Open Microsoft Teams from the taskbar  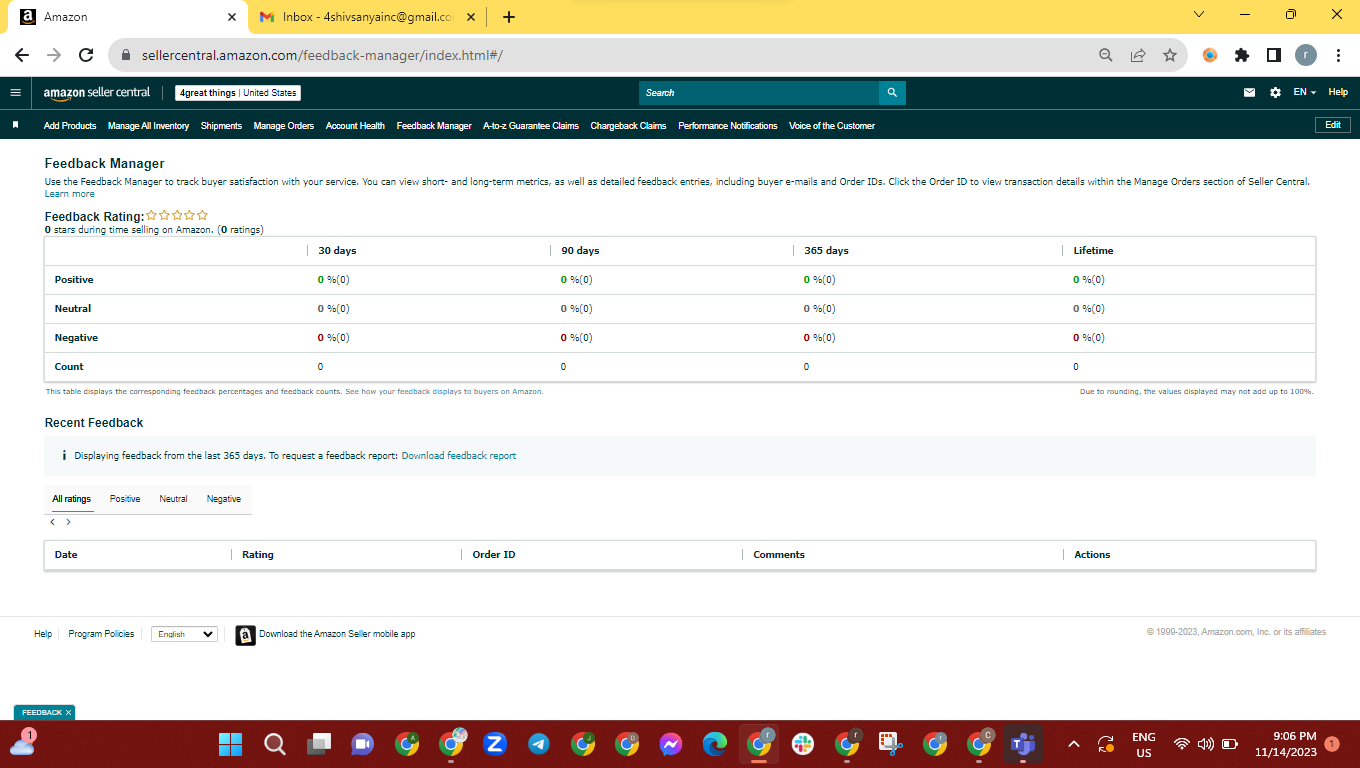pos(1023,744)
